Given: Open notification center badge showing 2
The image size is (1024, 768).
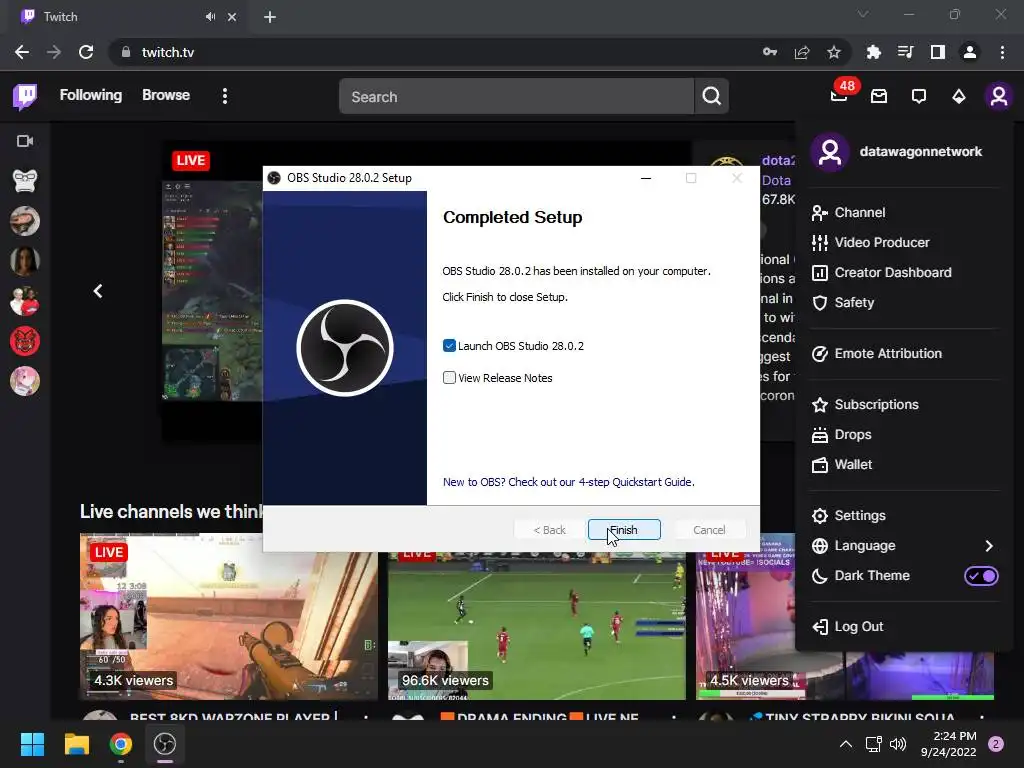Looking at the screenshot, I should (x=996, y=744).
